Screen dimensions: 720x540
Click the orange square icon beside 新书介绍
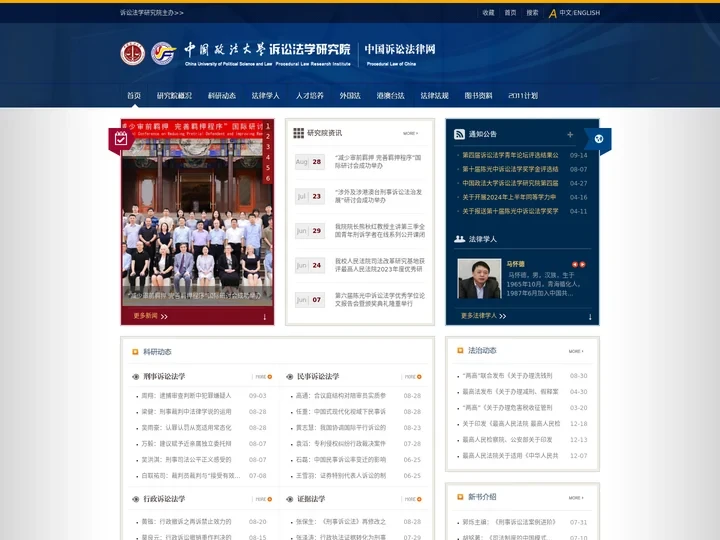pos(460,497)
